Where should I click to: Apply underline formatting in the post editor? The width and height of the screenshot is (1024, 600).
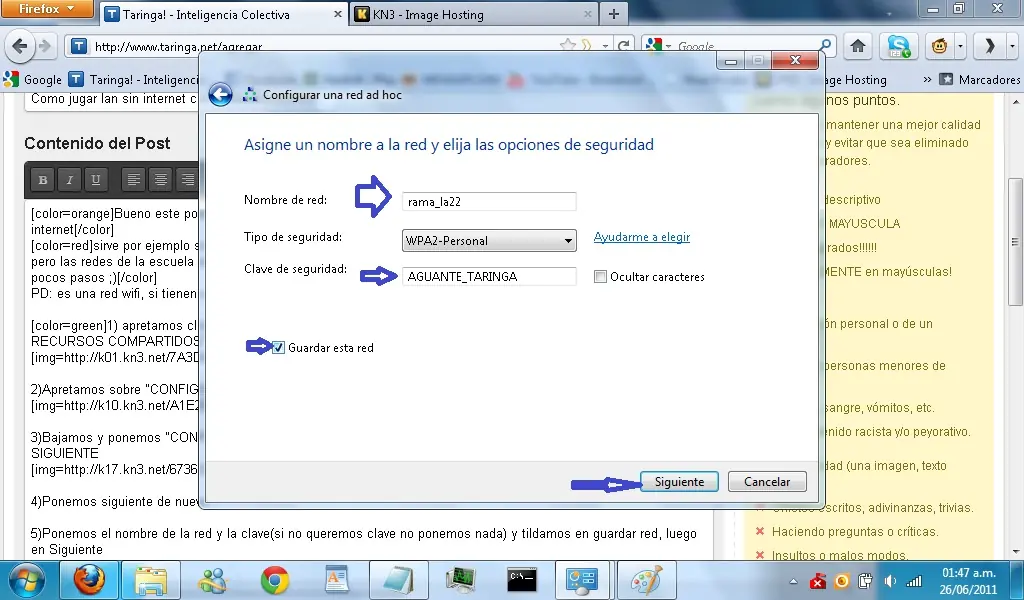pos(96,180)
